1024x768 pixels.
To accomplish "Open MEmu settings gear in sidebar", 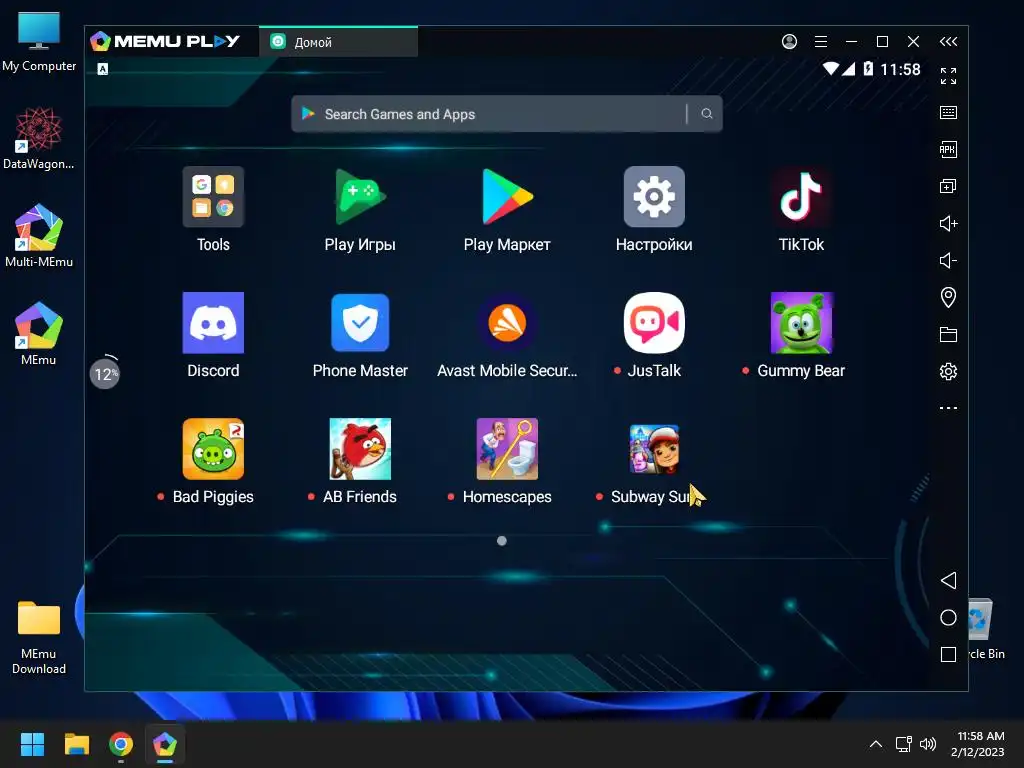I will tap(948, 372).
